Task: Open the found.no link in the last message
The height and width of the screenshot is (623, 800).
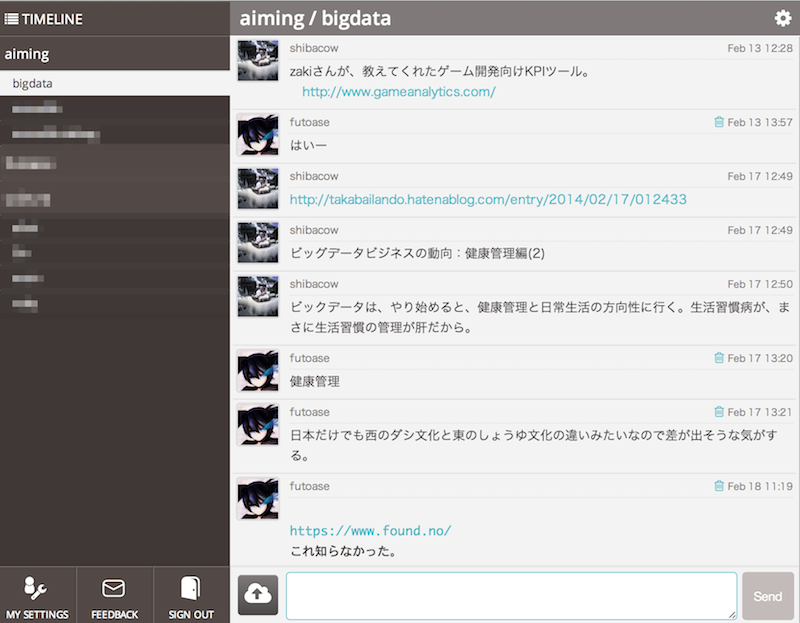Action: click(372, 533)
